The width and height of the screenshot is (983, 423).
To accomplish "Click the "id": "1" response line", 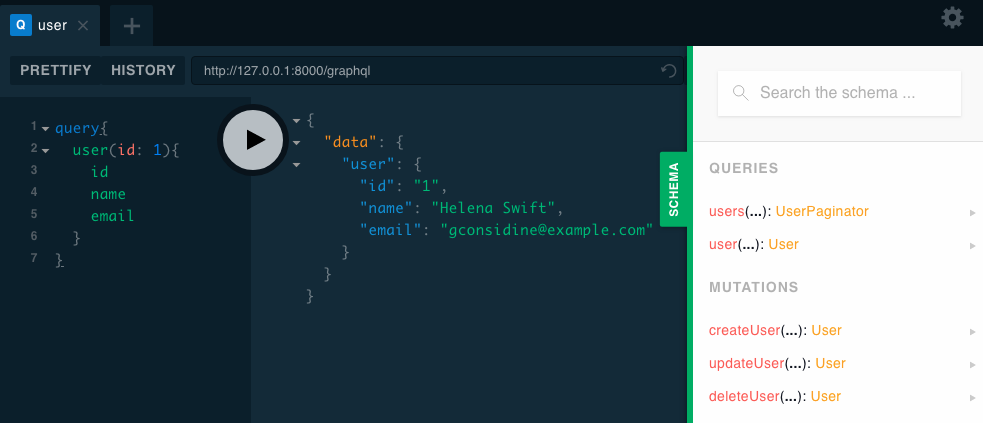I will [402, 186].
